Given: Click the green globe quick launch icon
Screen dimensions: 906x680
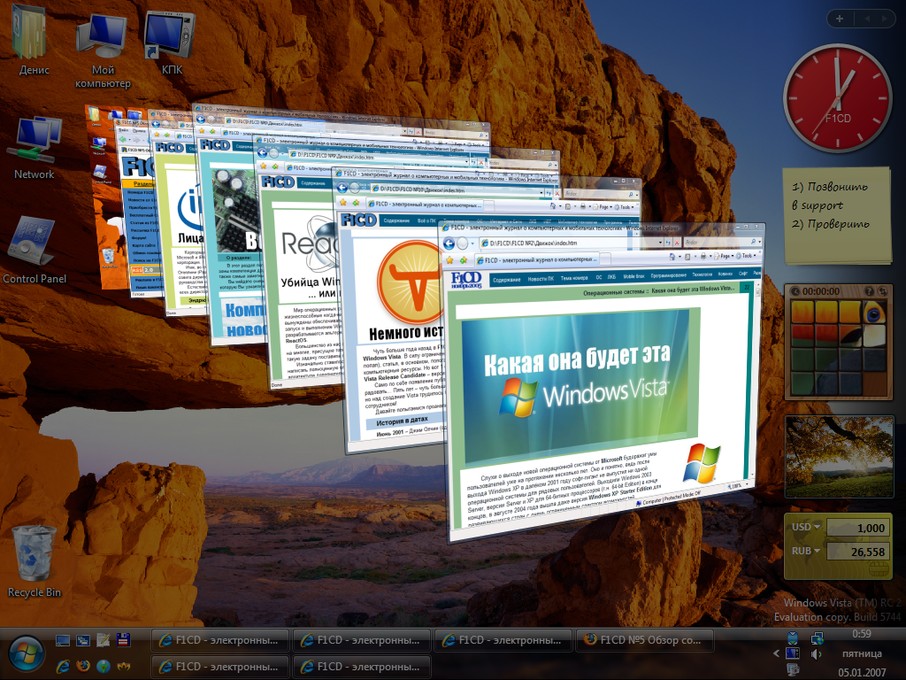Looking at the screenshot, I should point(103,666).
